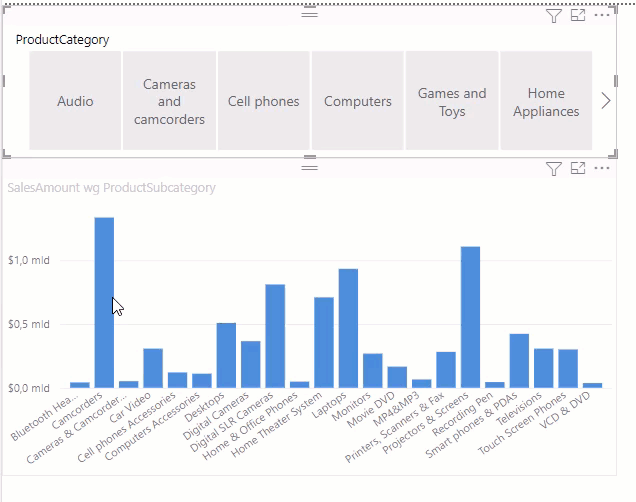Select the Home Appliances tile
This screenshot has width=636, height=502.
coord(546,101)
